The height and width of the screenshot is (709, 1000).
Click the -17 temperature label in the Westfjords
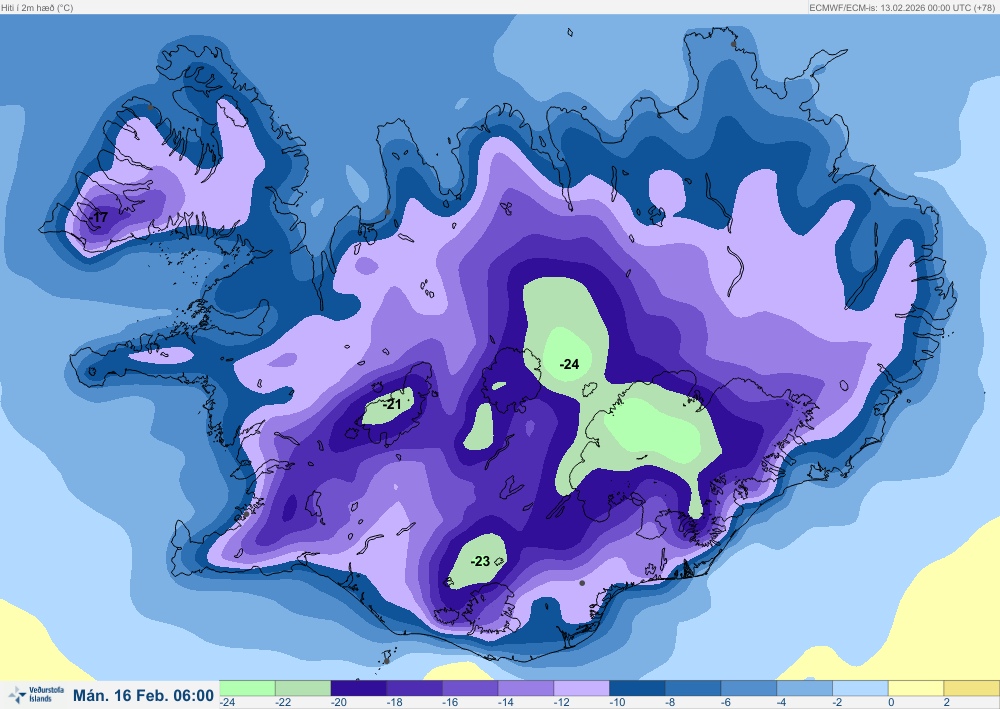(x=99, y=217)
